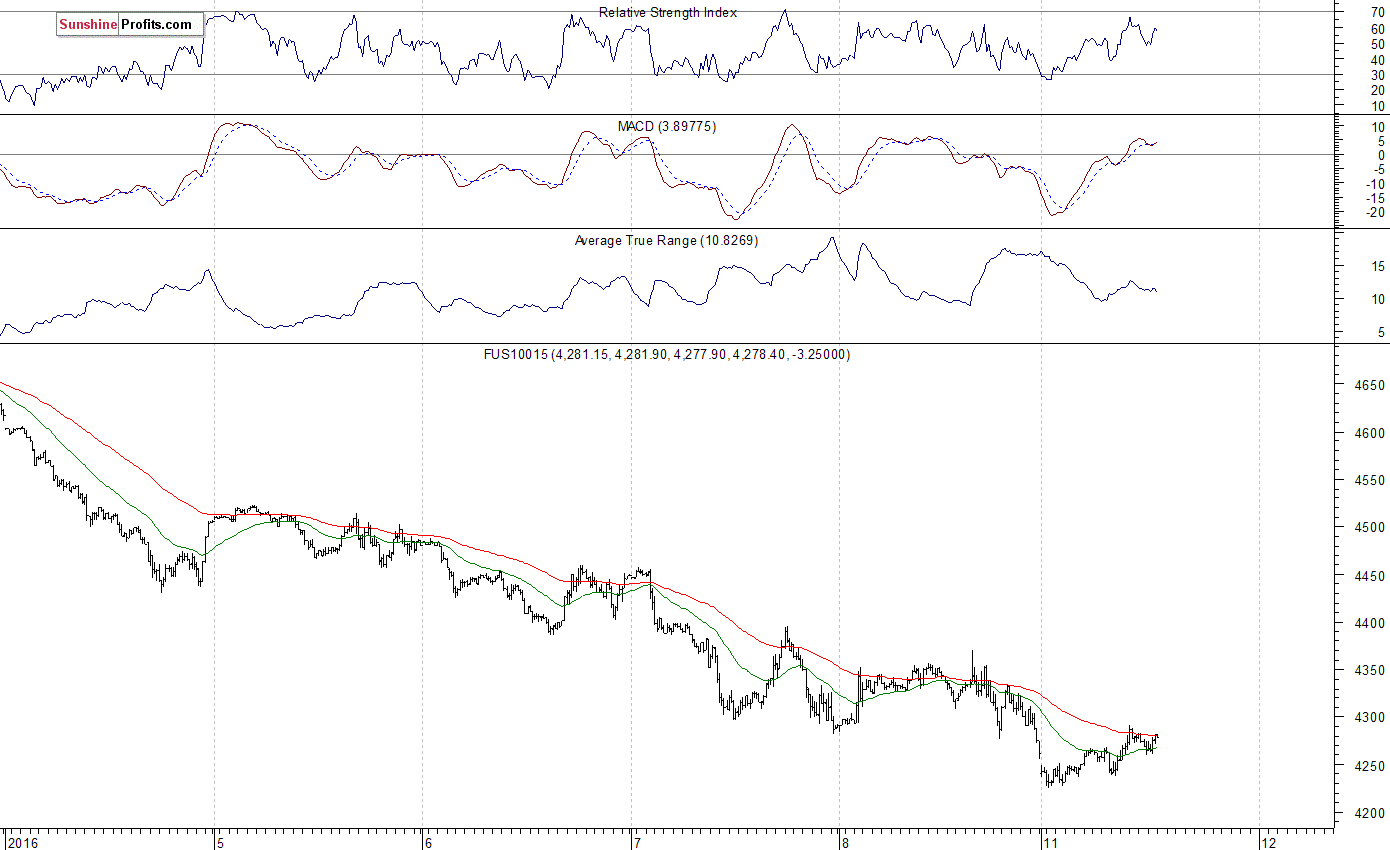Click the price axis label 4550
The image size is (1390, 850).
[1370, 481]
